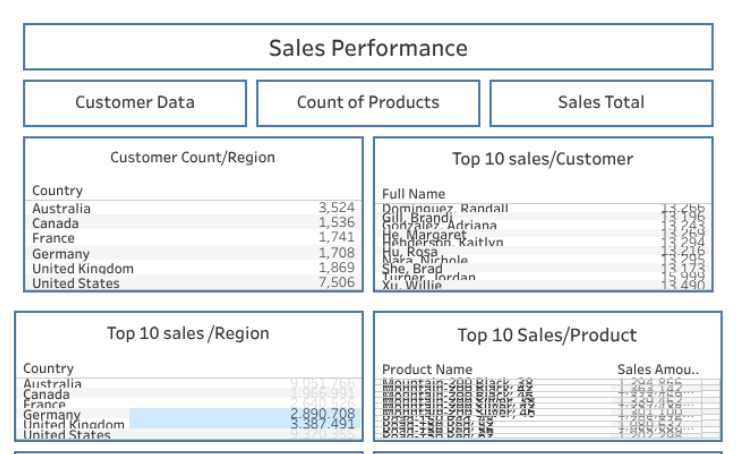Click the Product Name column header
Screen dimensions: 736x454
pos(427,370)
